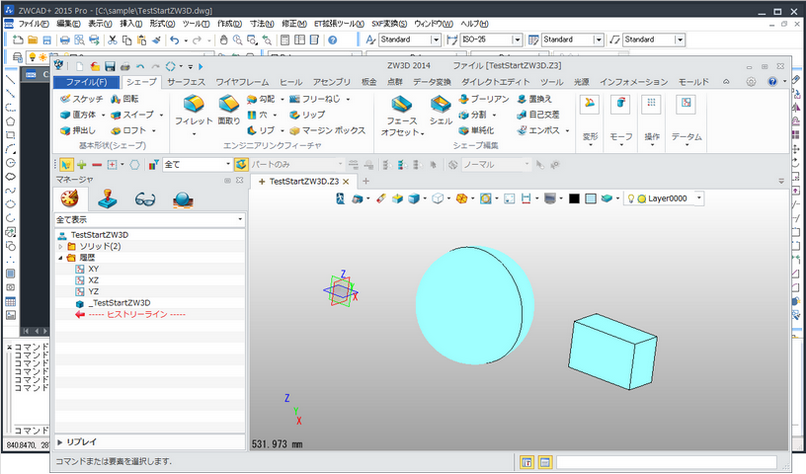The image size is (806, 474).
Task: Select the 単純化 (Simplify) tool
Action: (477, 131)
